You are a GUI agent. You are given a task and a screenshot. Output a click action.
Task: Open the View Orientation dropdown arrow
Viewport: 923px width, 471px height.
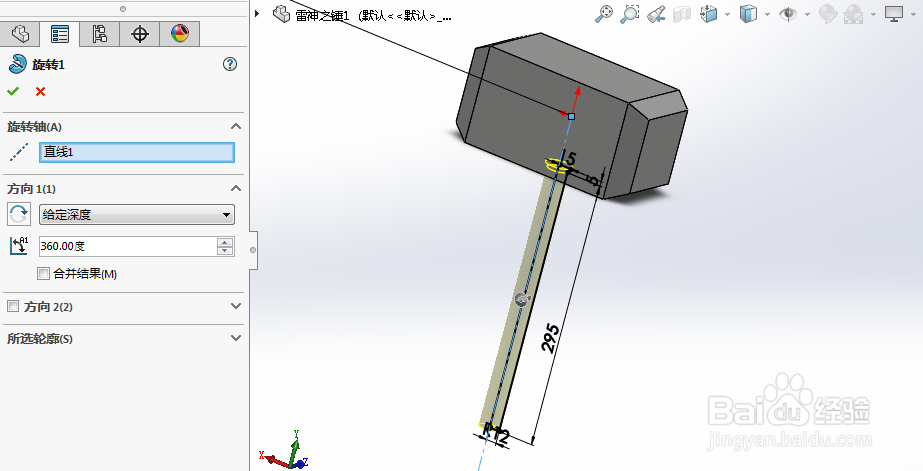click(x=728, y=14)
